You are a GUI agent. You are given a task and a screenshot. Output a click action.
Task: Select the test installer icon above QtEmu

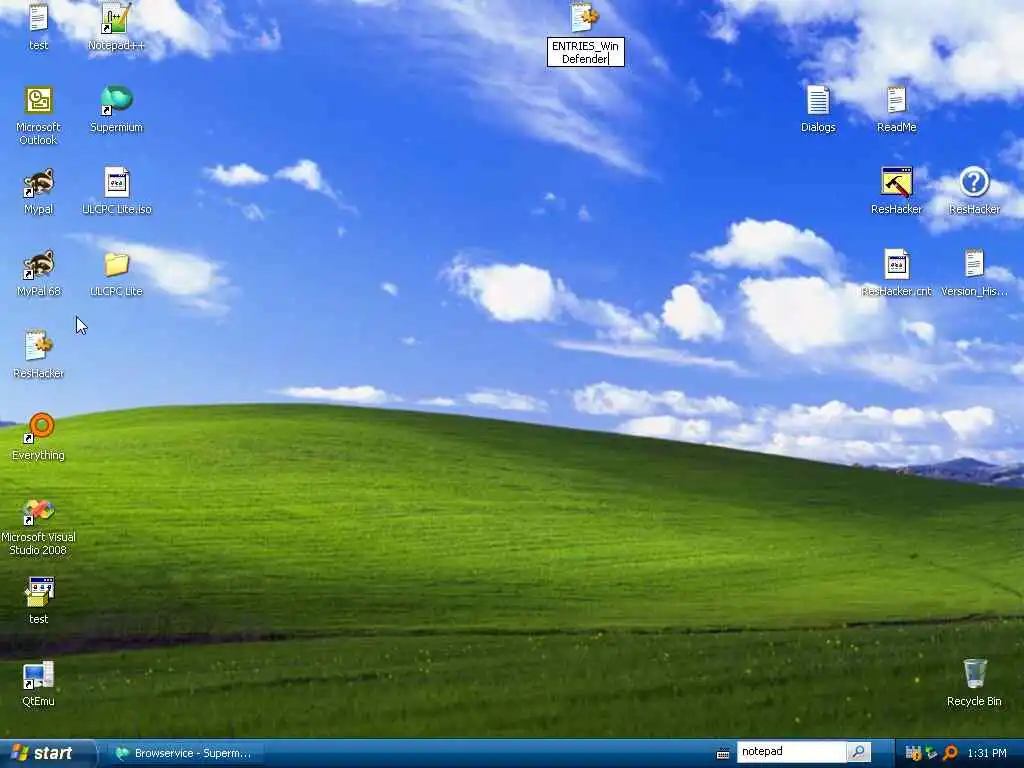pos(39,592)
